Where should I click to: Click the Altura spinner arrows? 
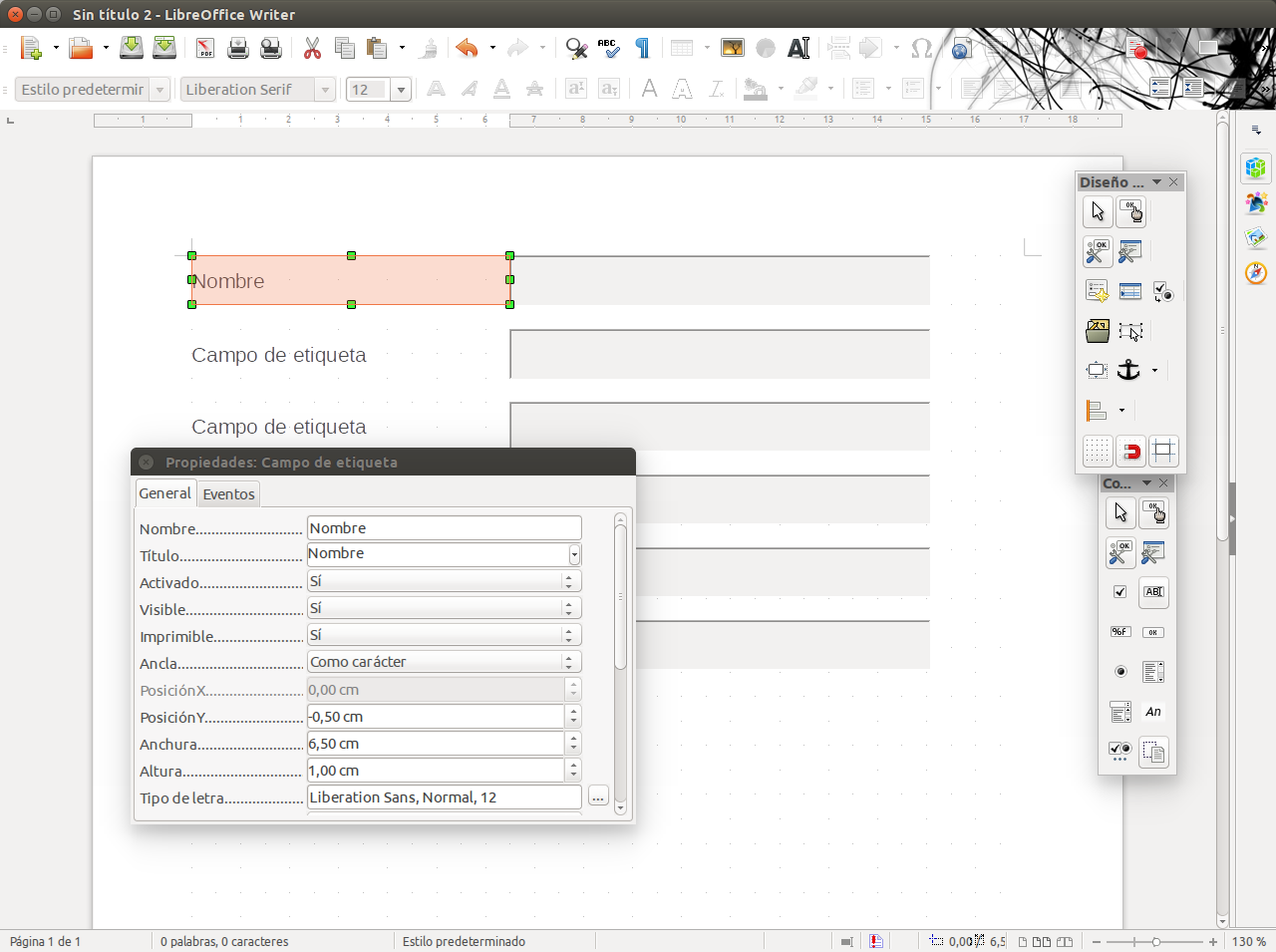(573, 771)
